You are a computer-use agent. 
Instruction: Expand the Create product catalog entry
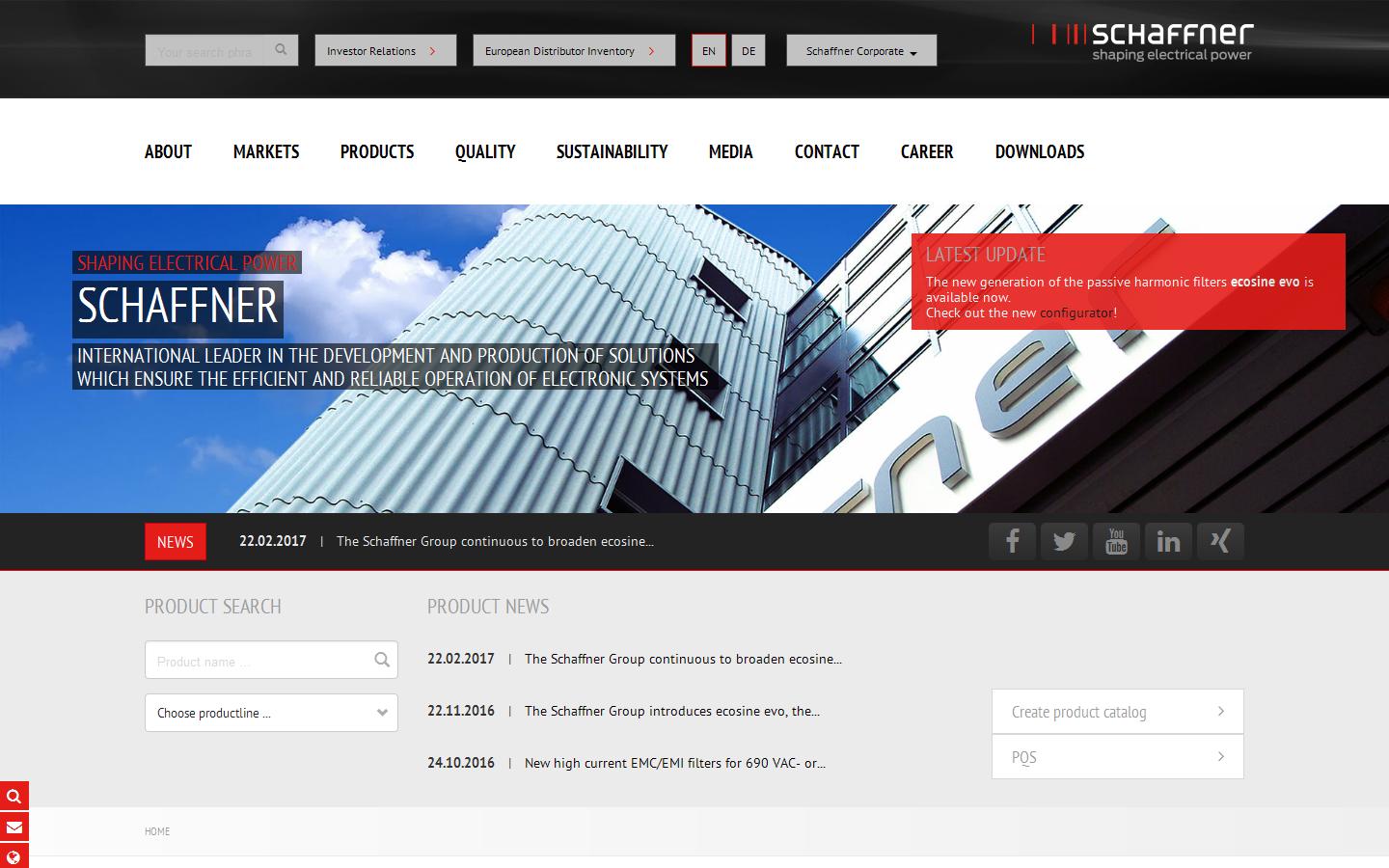click(1116, 712)
